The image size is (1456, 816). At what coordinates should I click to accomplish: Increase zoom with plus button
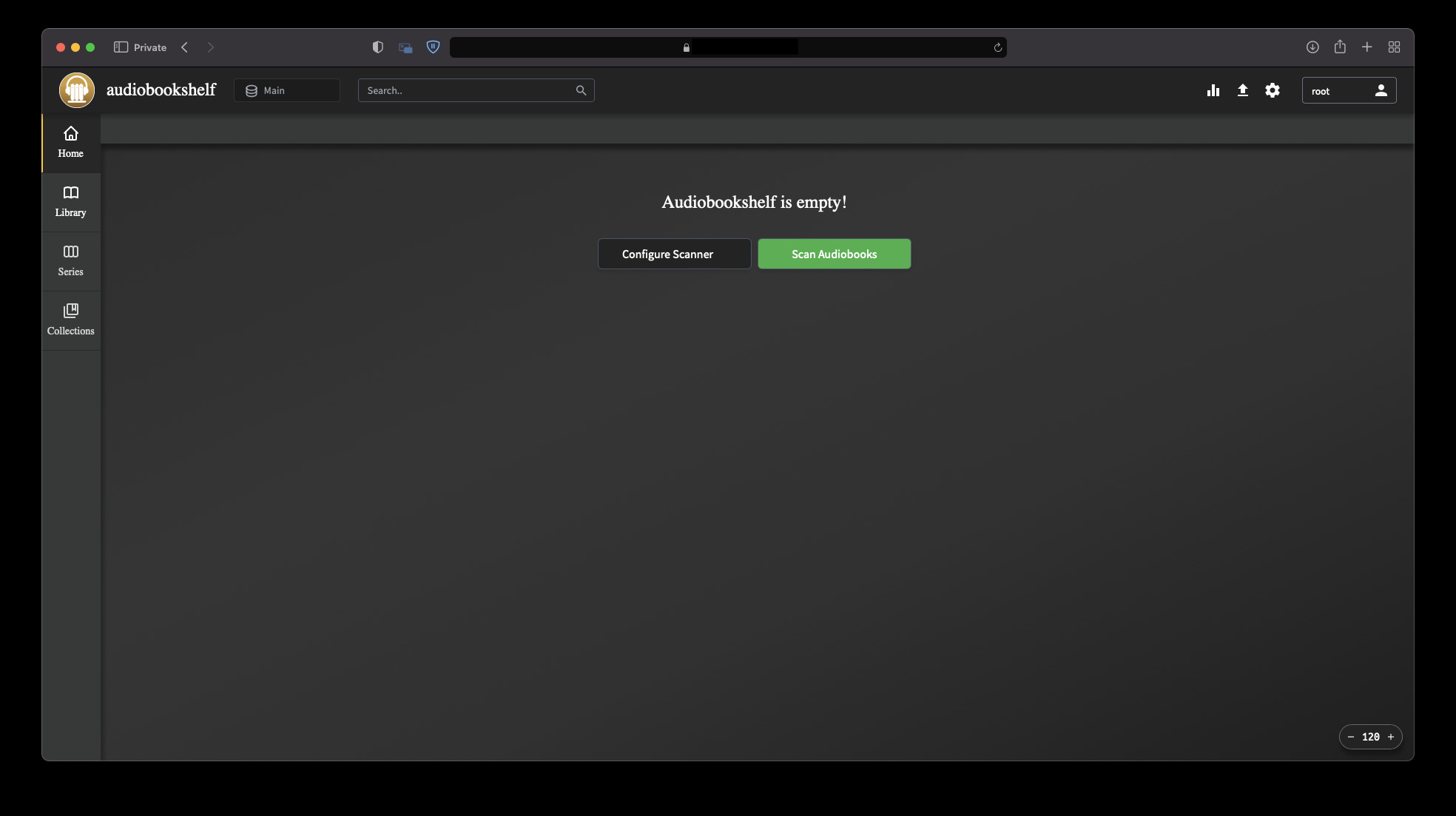1391,737
